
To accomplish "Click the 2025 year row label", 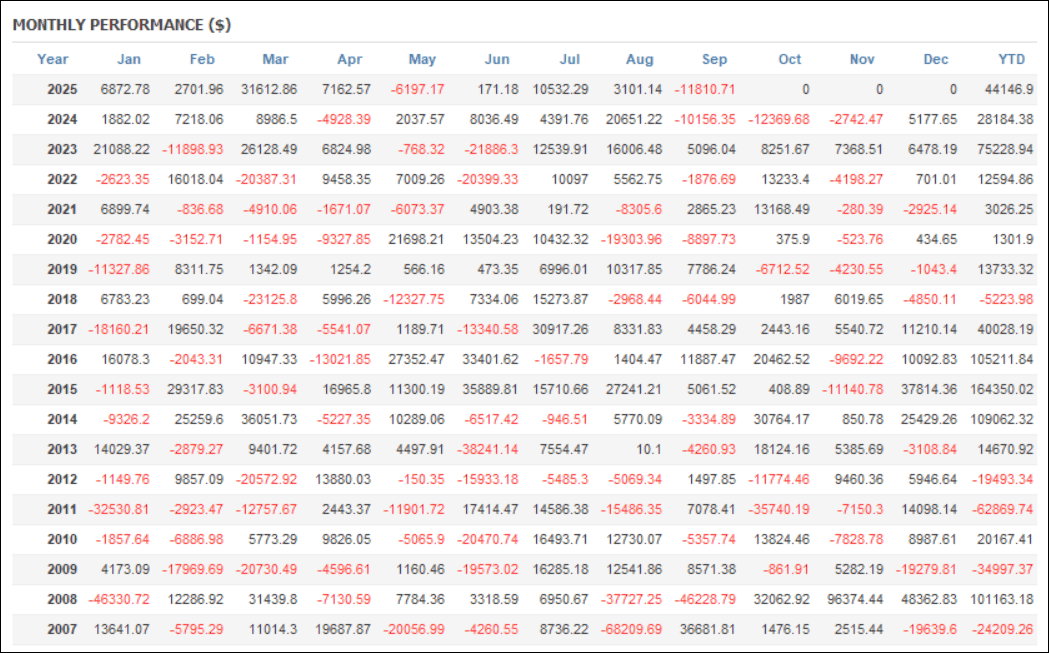I will click(63, 90).
